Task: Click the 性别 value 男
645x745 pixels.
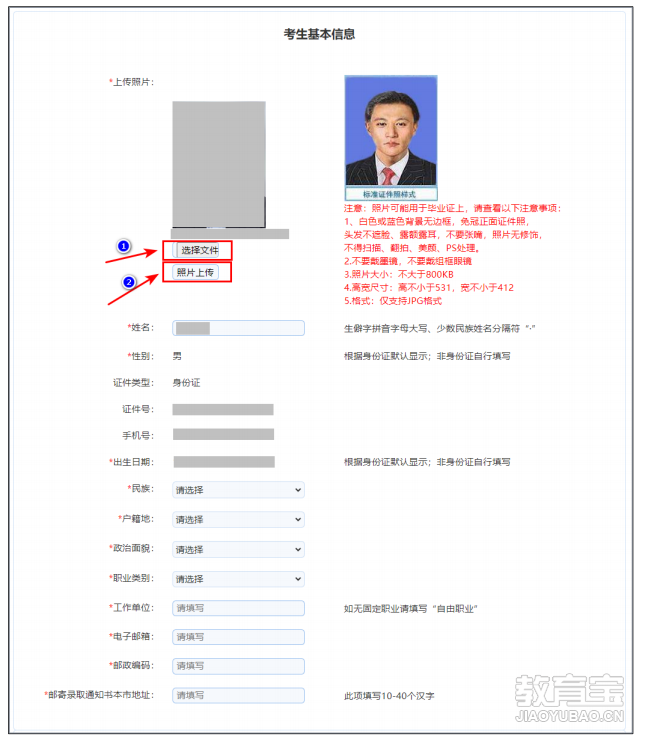Action: point(177,356)
